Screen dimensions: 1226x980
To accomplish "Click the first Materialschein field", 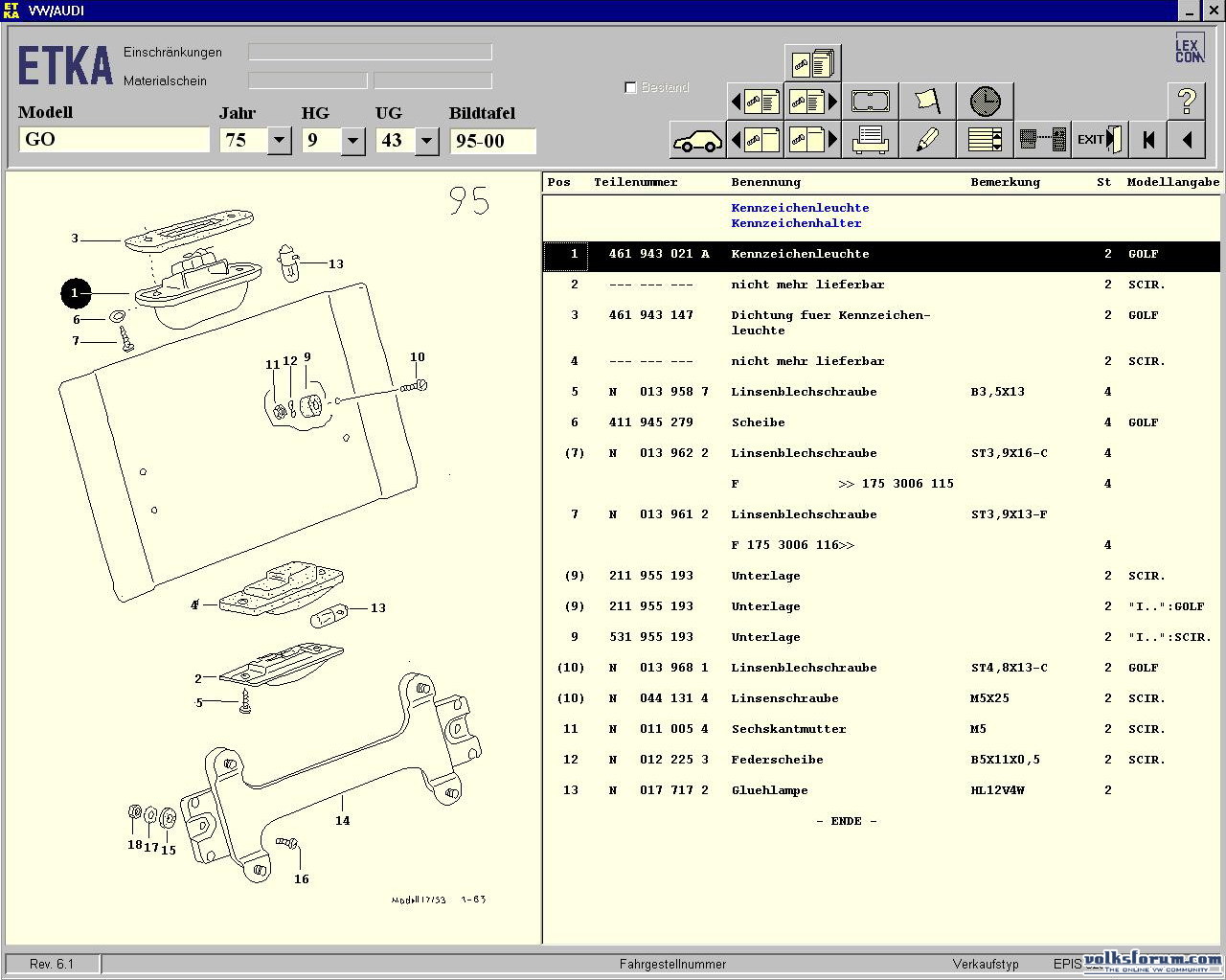I will click(x=307, y=80).
